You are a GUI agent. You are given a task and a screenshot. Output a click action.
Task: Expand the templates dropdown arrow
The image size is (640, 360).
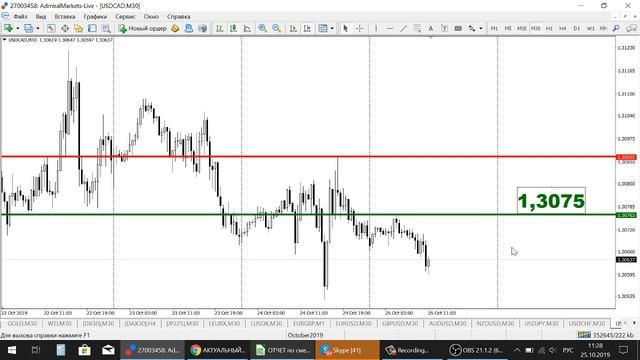[x=332, y=28]
